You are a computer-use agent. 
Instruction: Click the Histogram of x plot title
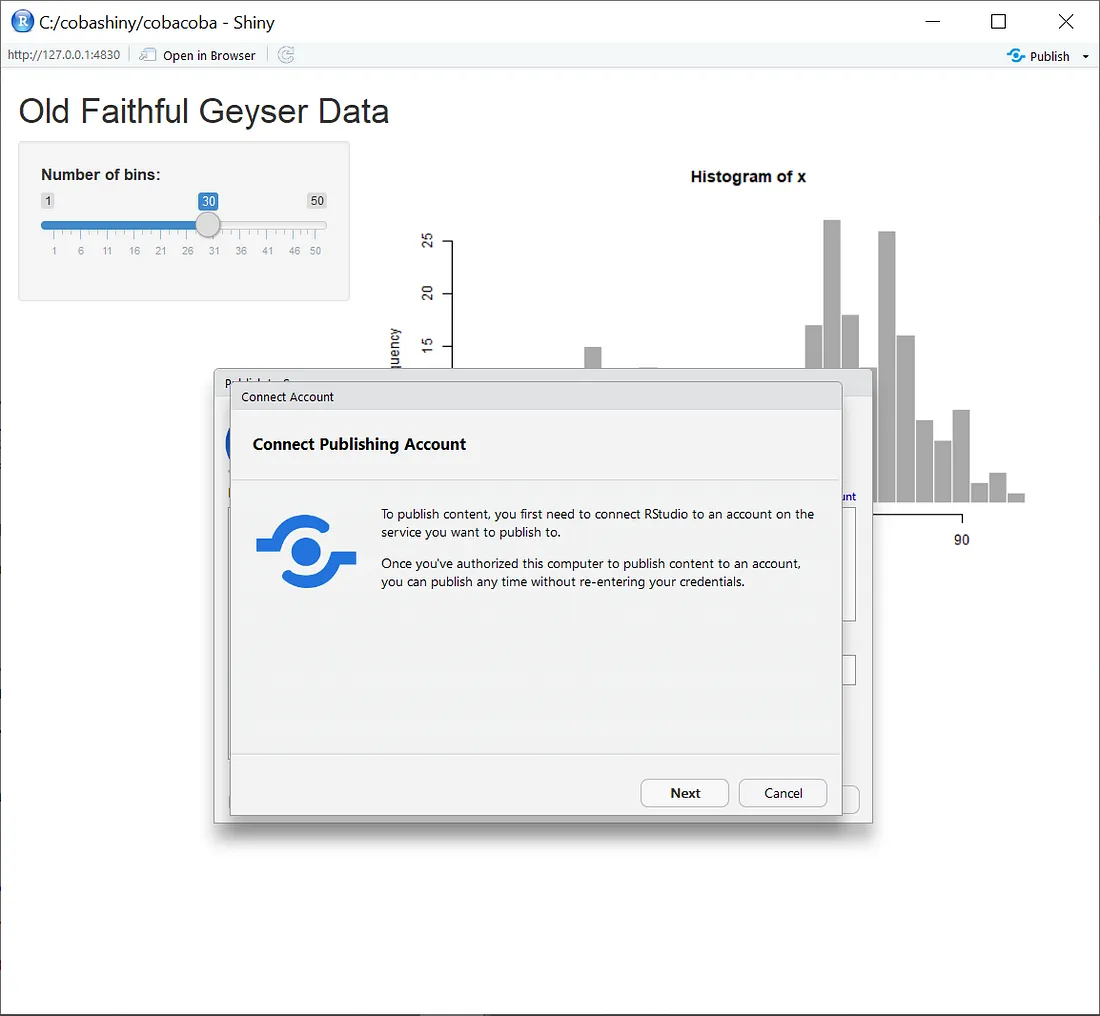coord(748,176)
